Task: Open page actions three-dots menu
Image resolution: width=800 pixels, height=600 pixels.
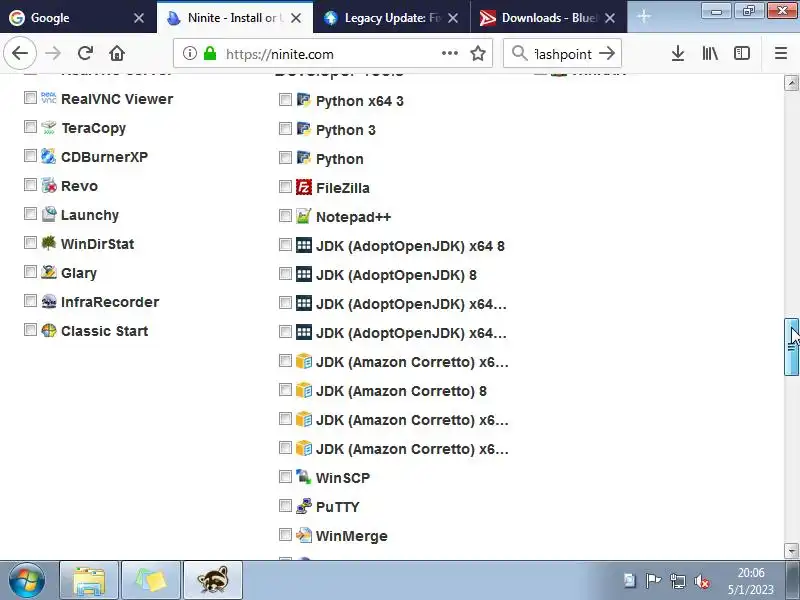Action: tap(449, 53)
